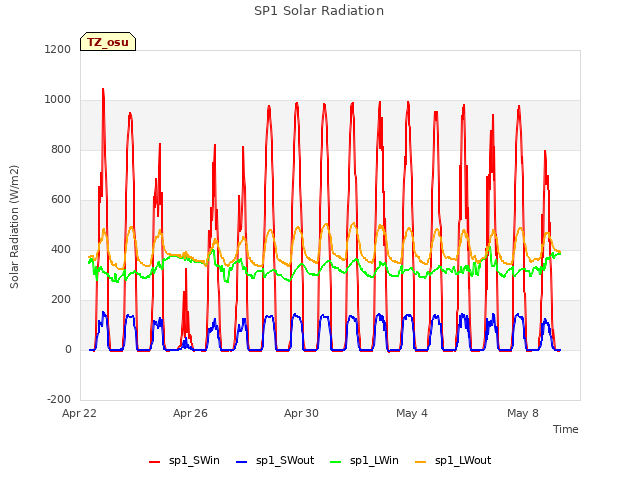
Task: Click the May 8 x-axis label
Action: point(523,413)
